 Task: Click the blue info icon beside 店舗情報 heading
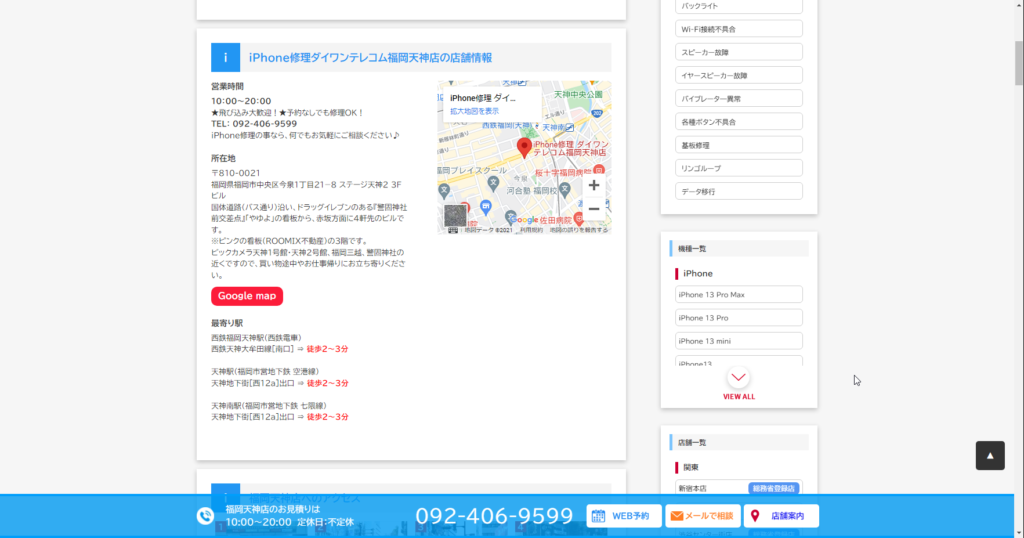(225, 57)
